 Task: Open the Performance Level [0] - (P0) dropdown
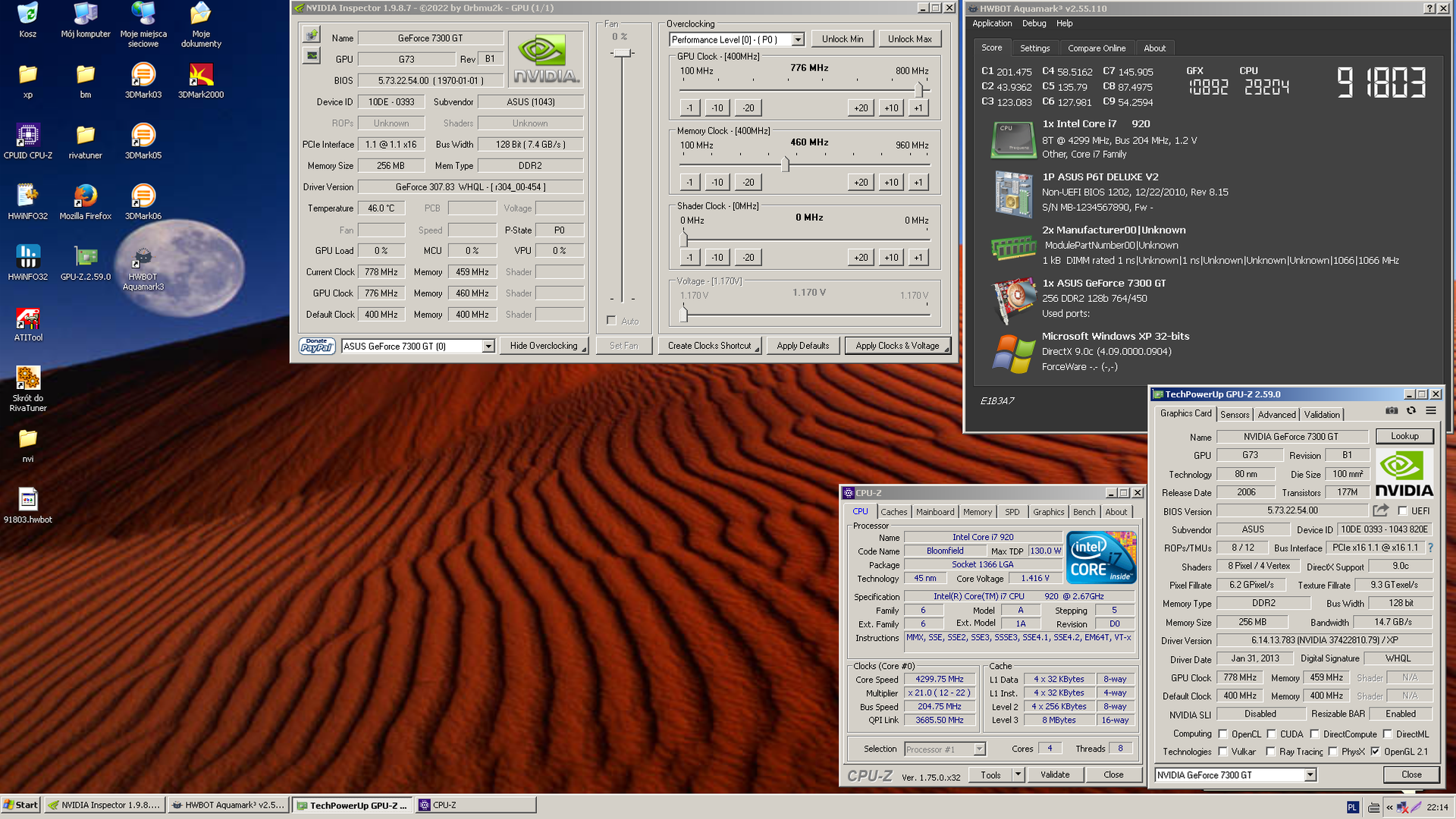coord(797,39)
